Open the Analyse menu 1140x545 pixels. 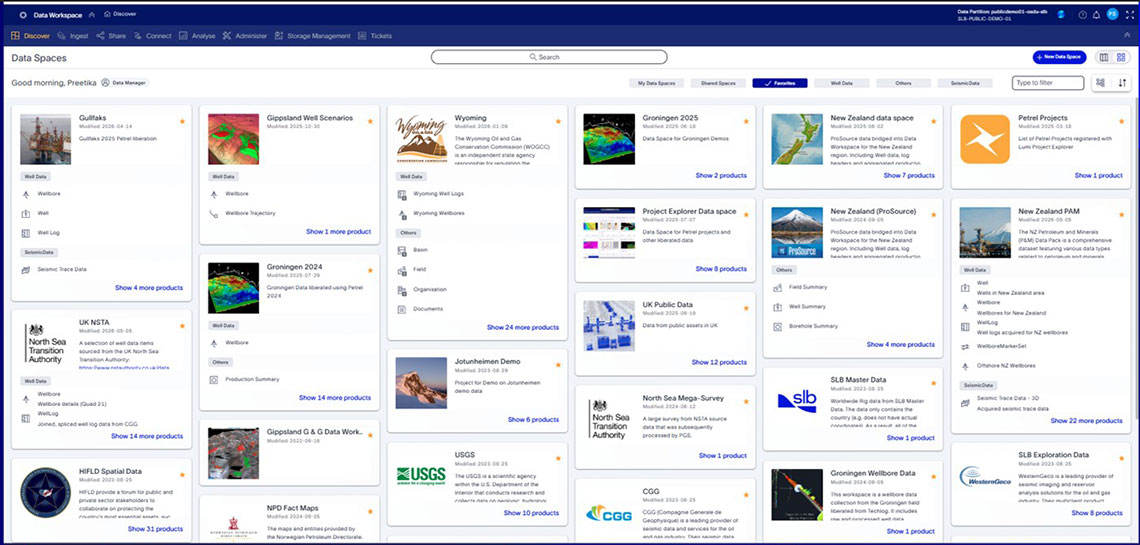tap(197, 36)
